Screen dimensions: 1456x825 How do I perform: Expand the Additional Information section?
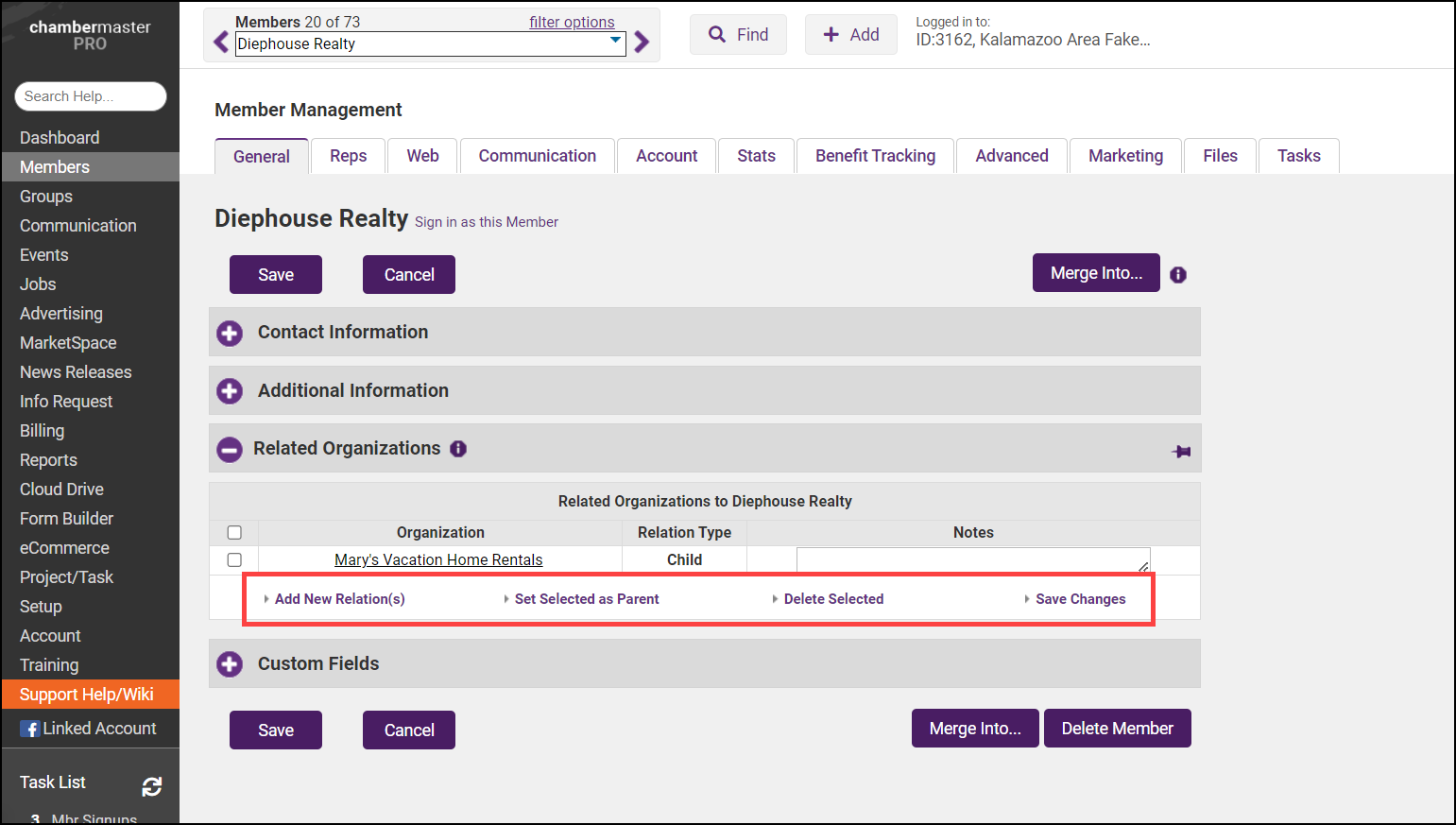tap(230, 391)
